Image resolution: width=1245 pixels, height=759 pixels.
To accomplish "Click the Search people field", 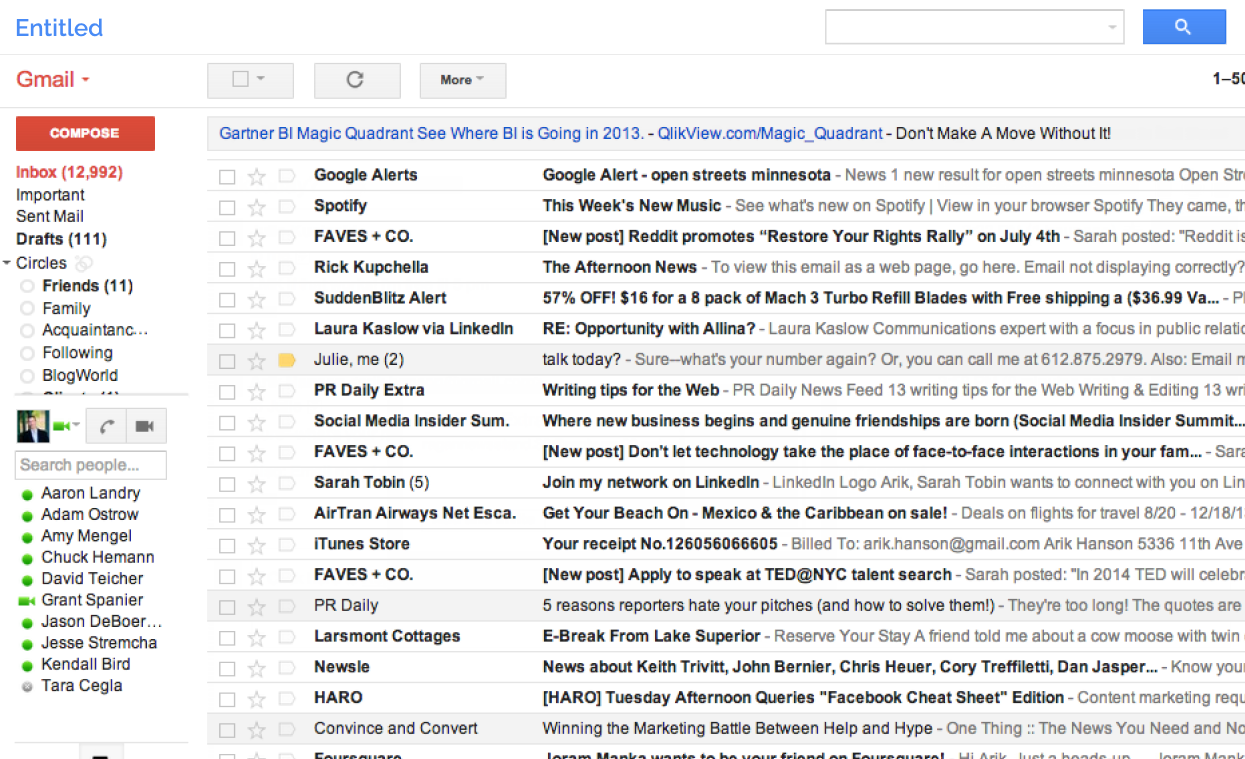I will point(91,465).
